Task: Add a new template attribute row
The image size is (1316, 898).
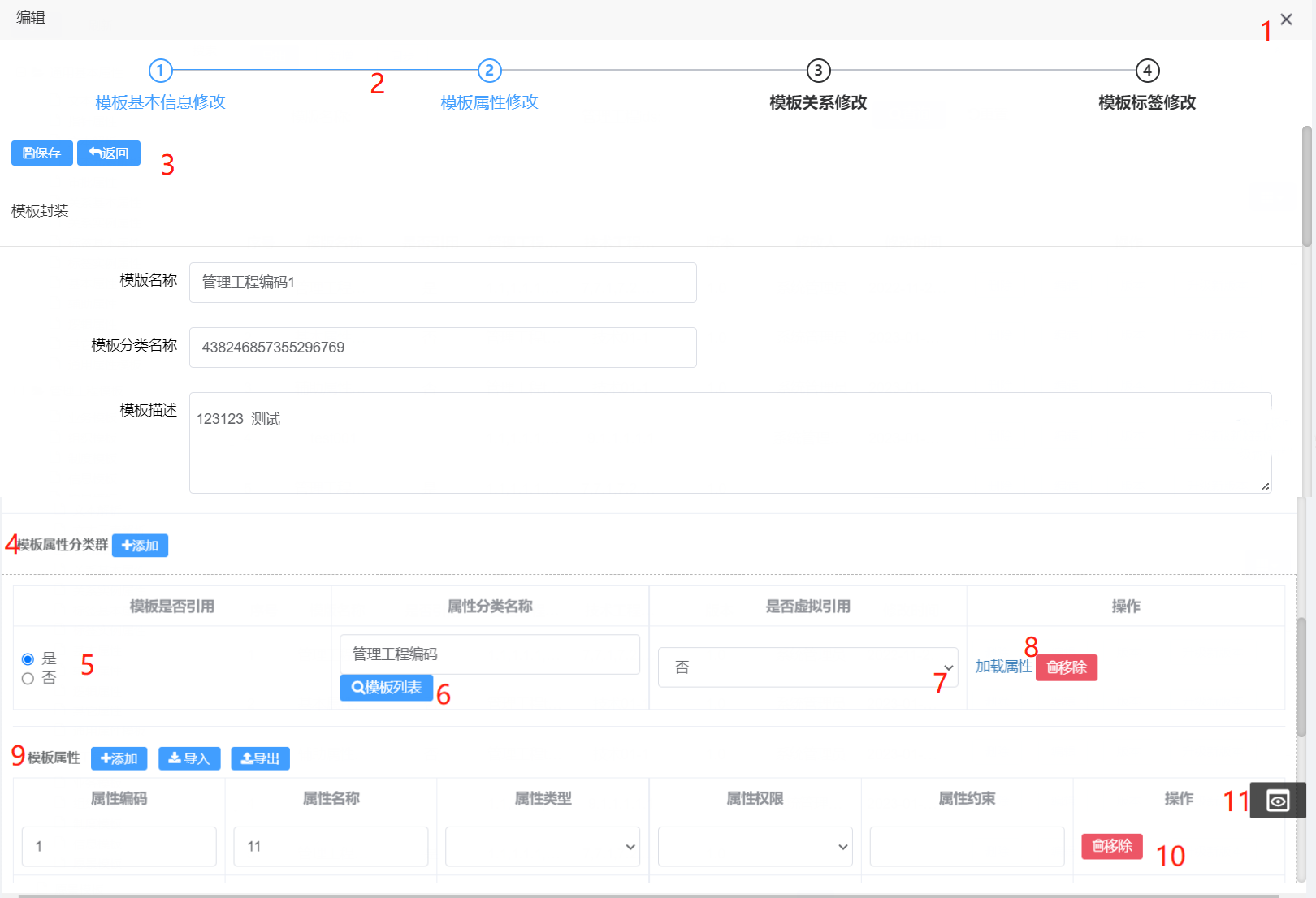Action: tap(119, 758)
